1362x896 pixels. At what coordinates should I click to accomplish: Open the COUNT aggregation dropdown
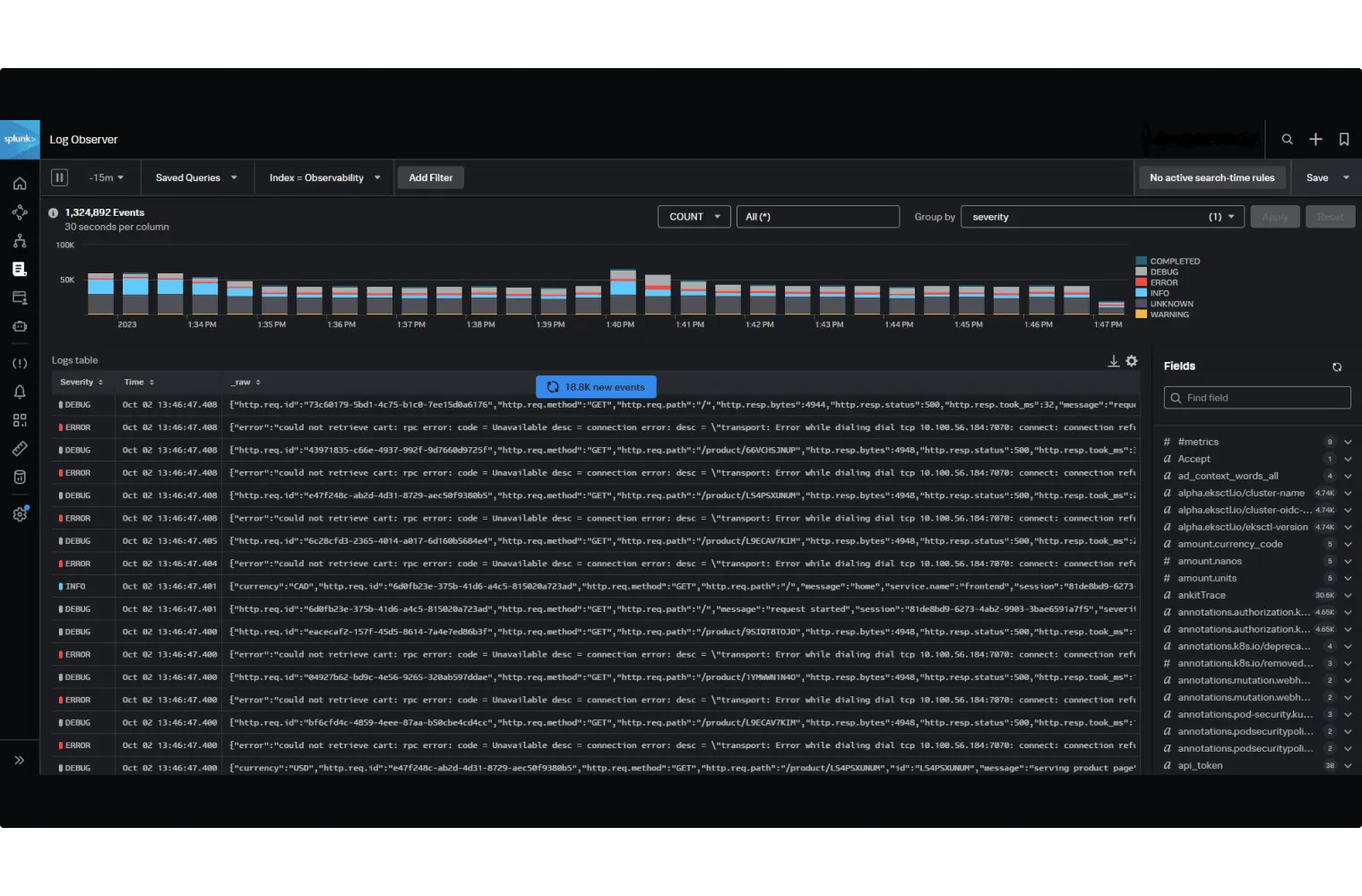pos(694,216)
